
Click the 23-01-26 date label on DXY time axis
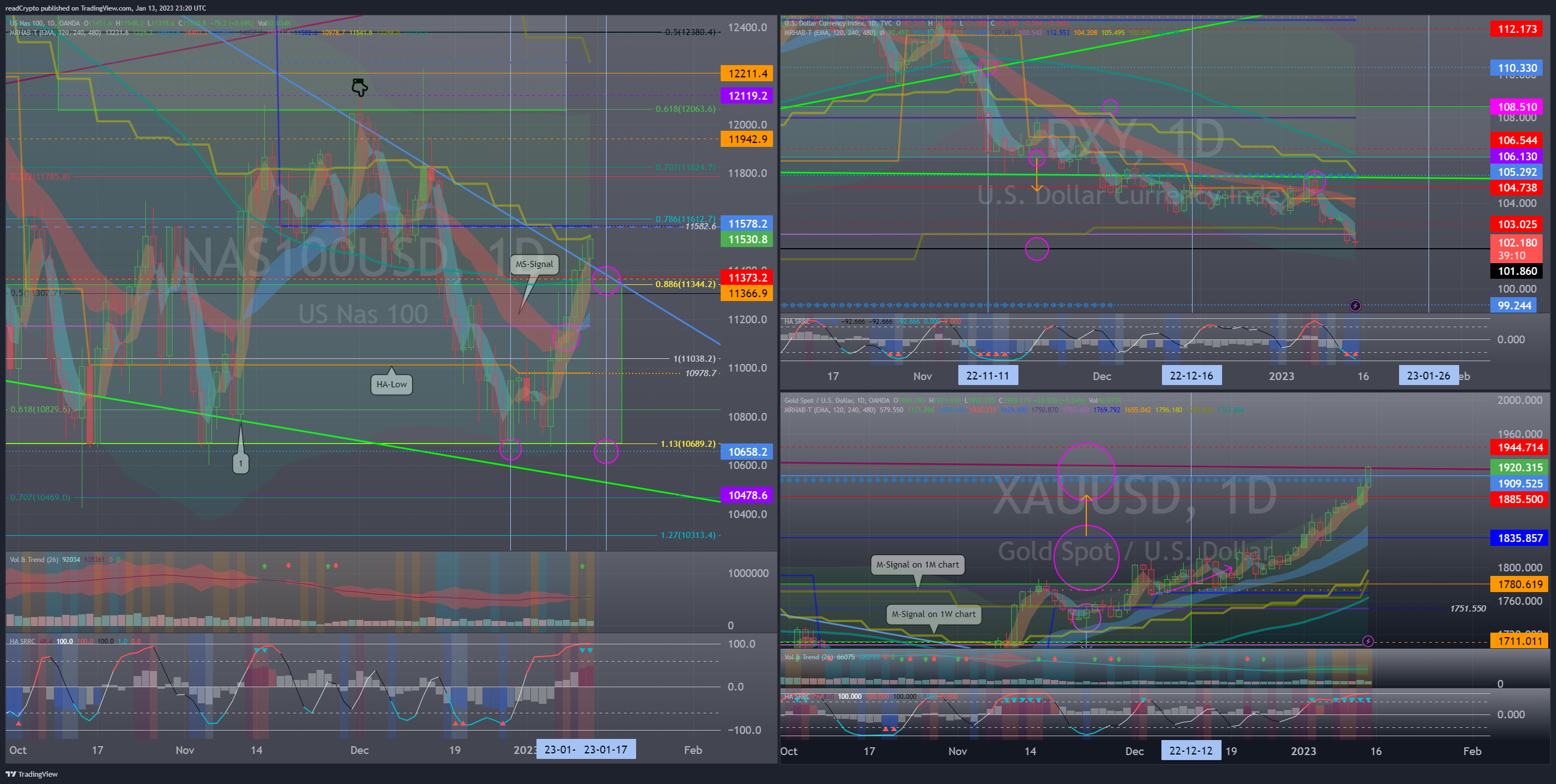(x=1428, y=376)
